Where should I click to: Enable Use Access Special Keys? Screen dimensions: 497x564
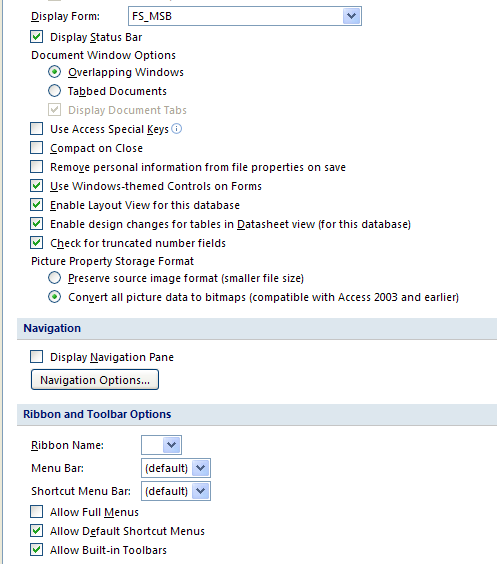[x=37, y=129]
